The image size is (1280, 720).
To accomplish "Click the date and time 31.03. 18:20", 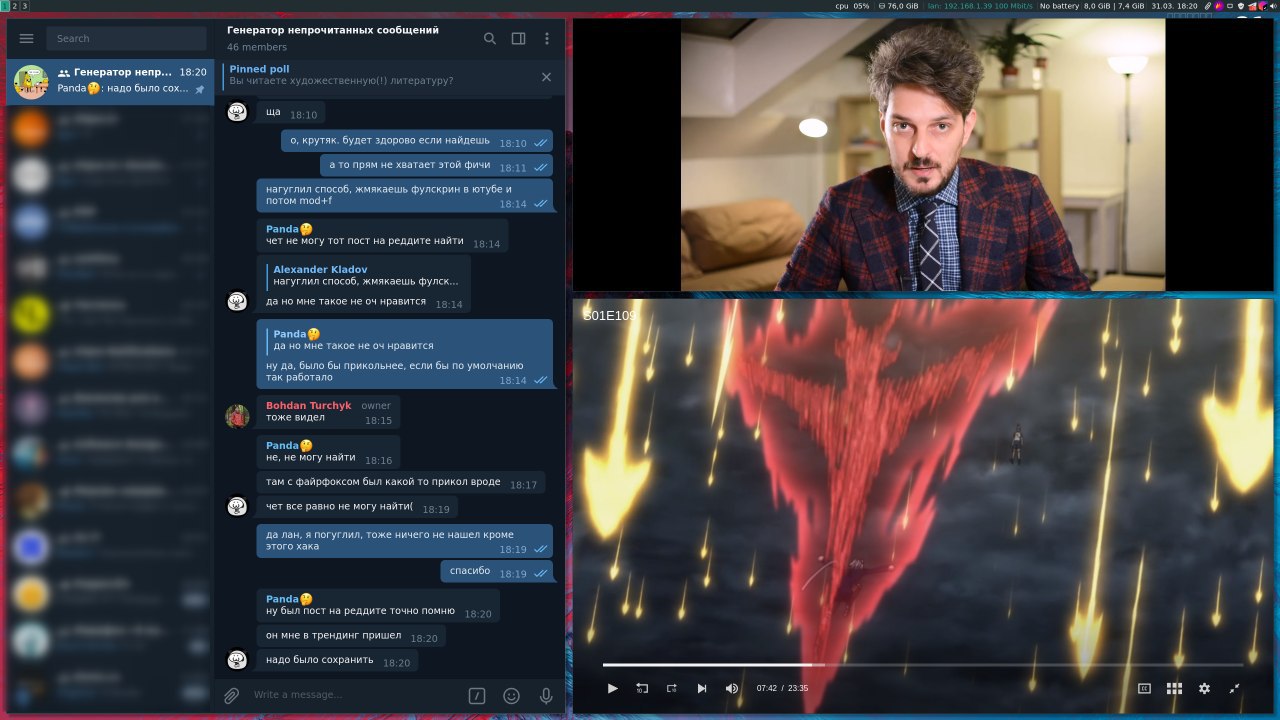I will pyautogui.click(x=1174, y=6).
